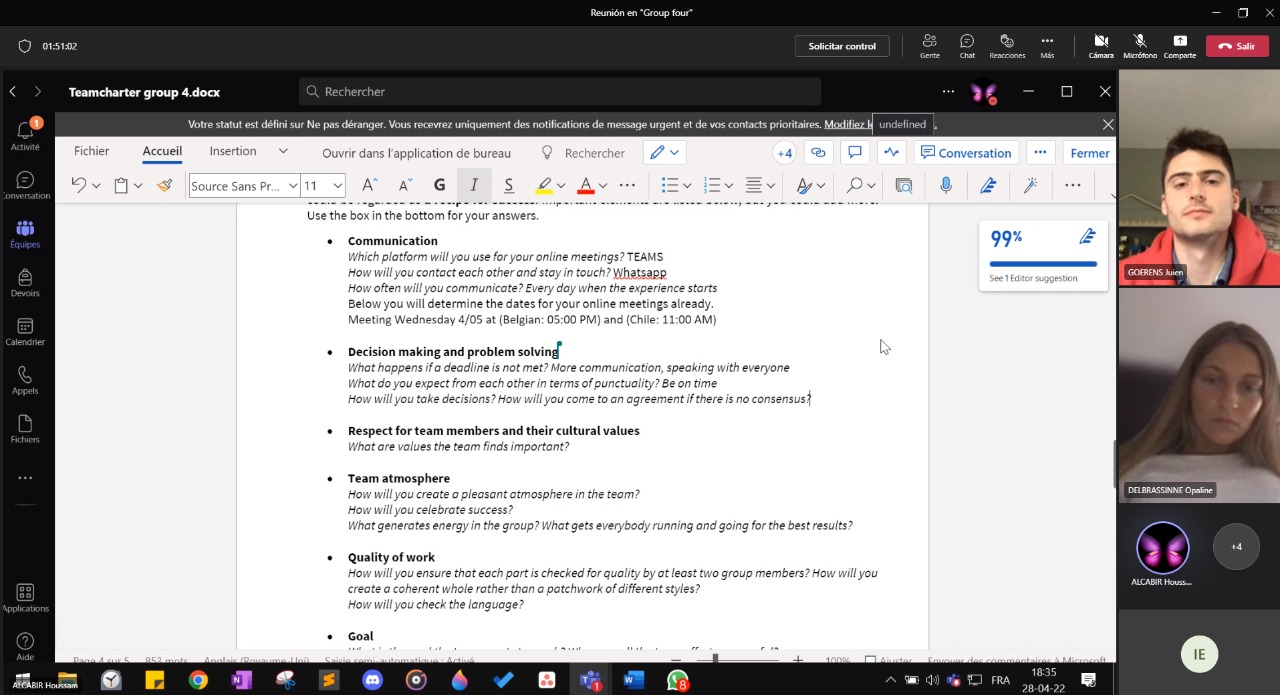This screenshot has height=695, width=1280.
Task: Switch to the Accueil ribbon tab
Action: (162, 151)
